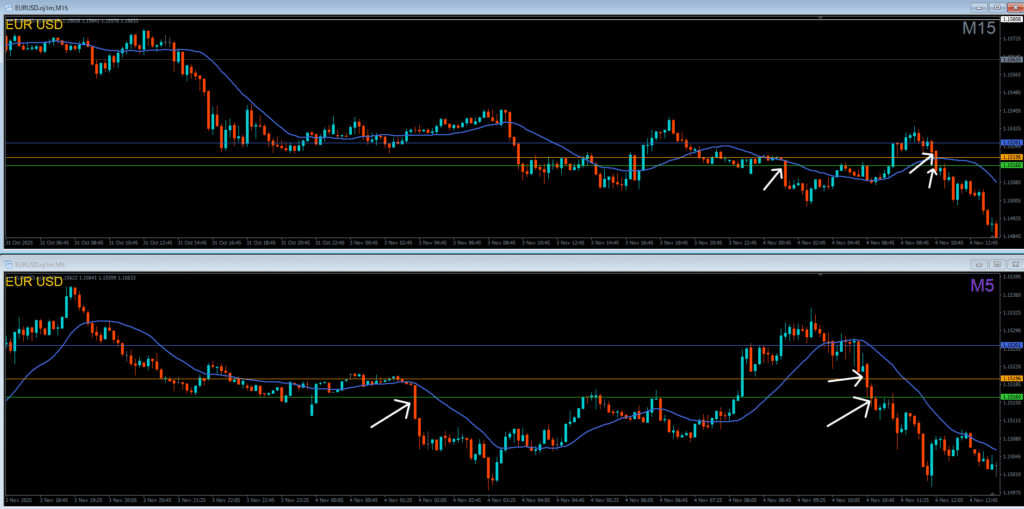Viewport: 1024px width, 509px height.
Task: Minimize the EURUSD M5 chart window
Action: 980,264
